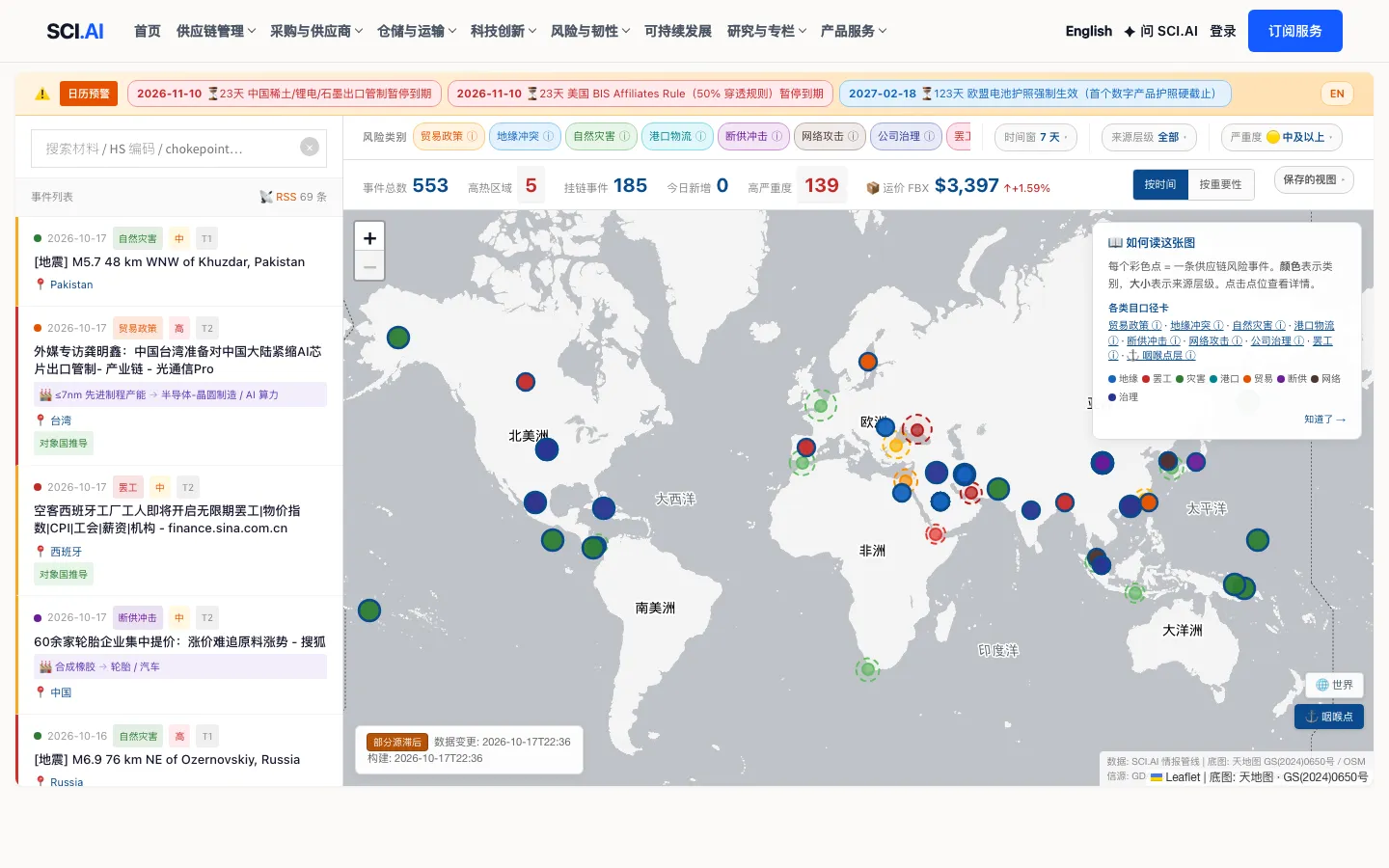The width and height of the screenshot is (1389, 868).
Task: Click the material / HS code search field
Action: (x=179, y=149)
